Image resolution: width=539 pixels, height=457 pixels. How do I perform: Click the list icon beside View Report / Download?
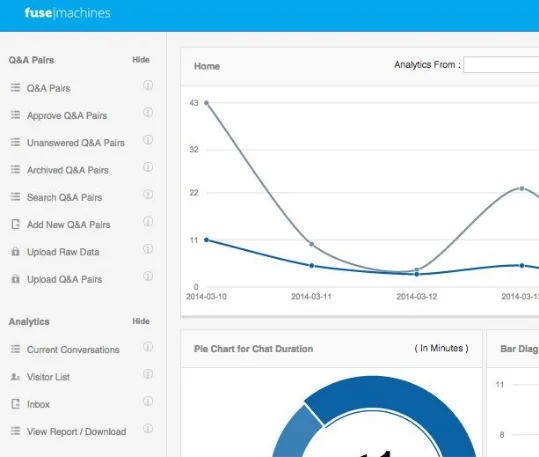(15, 431)
